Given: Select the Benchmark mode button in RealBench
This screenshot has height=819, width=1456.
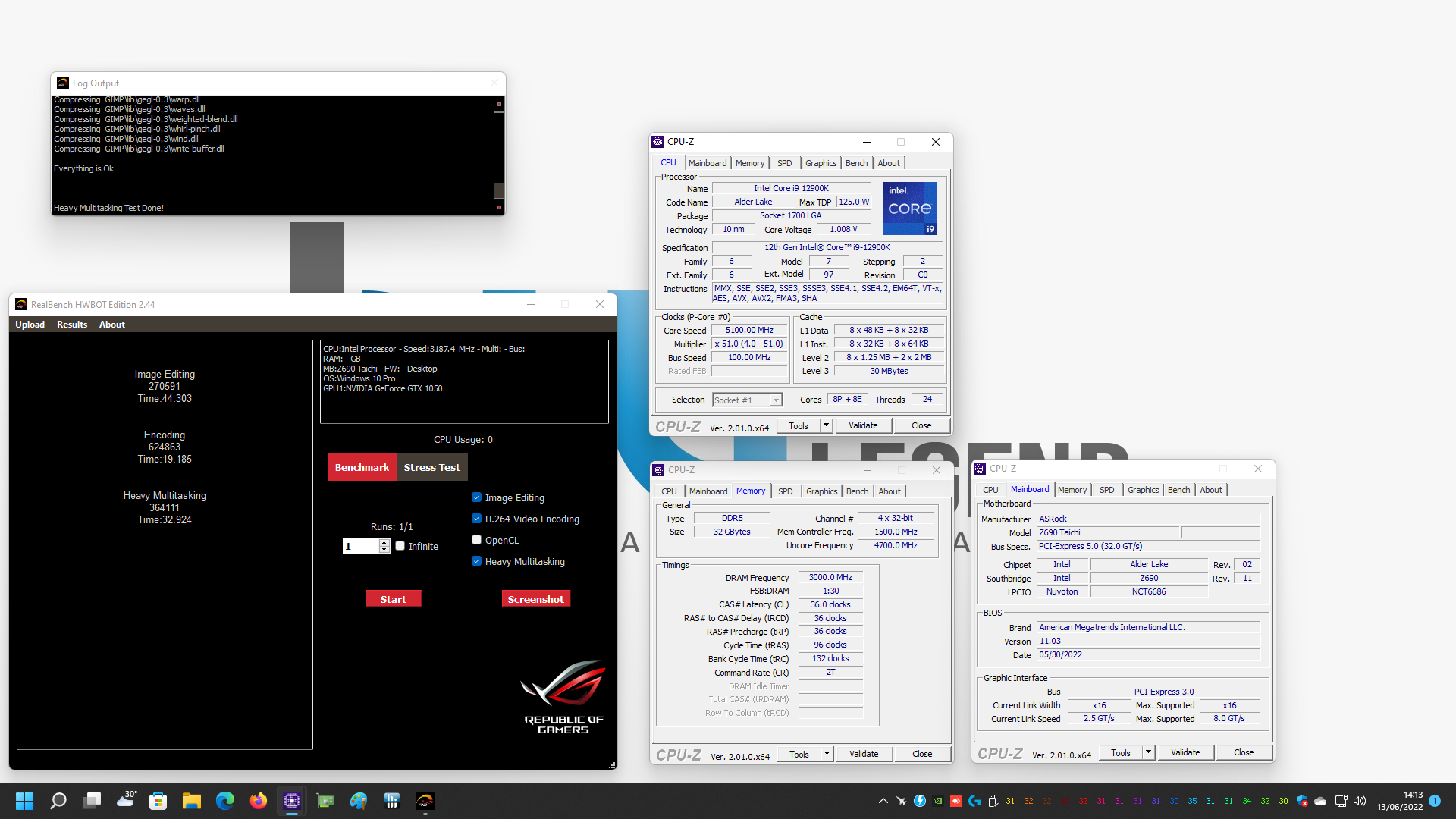Looking at the screenshot, I should 362,467.
